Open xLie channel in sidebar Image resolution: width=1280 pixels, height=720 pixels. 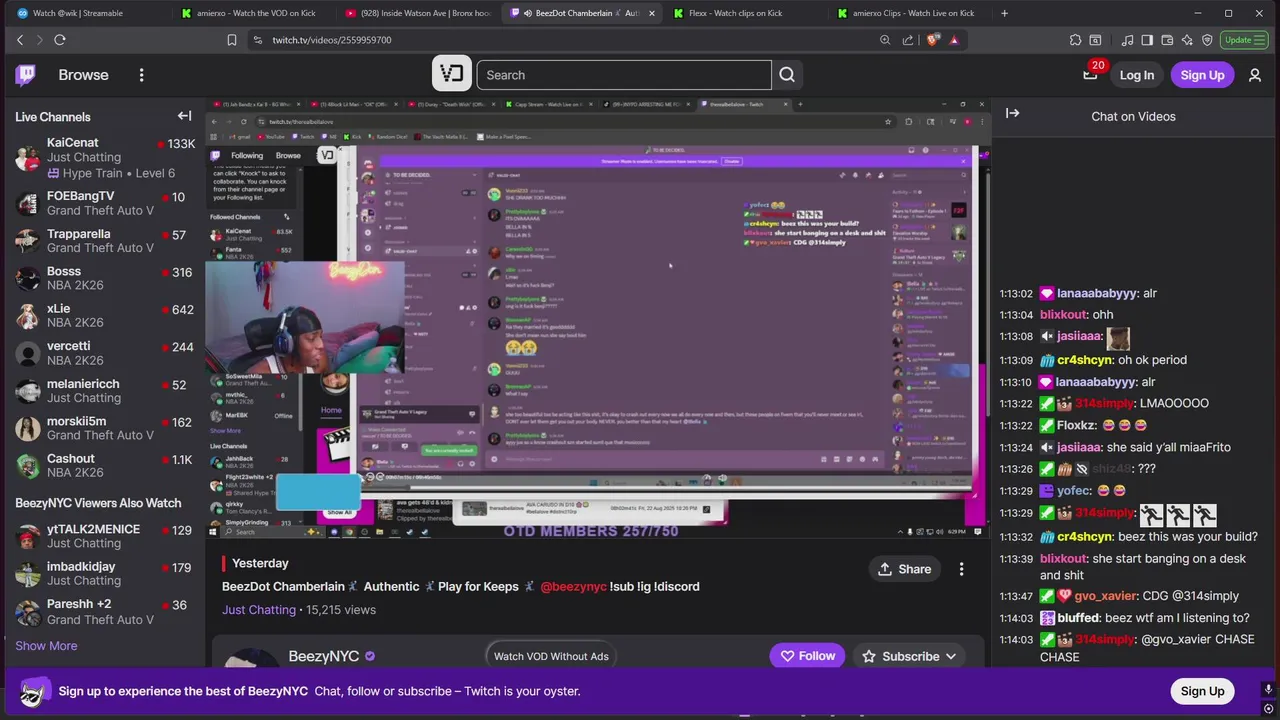[105, 316]
